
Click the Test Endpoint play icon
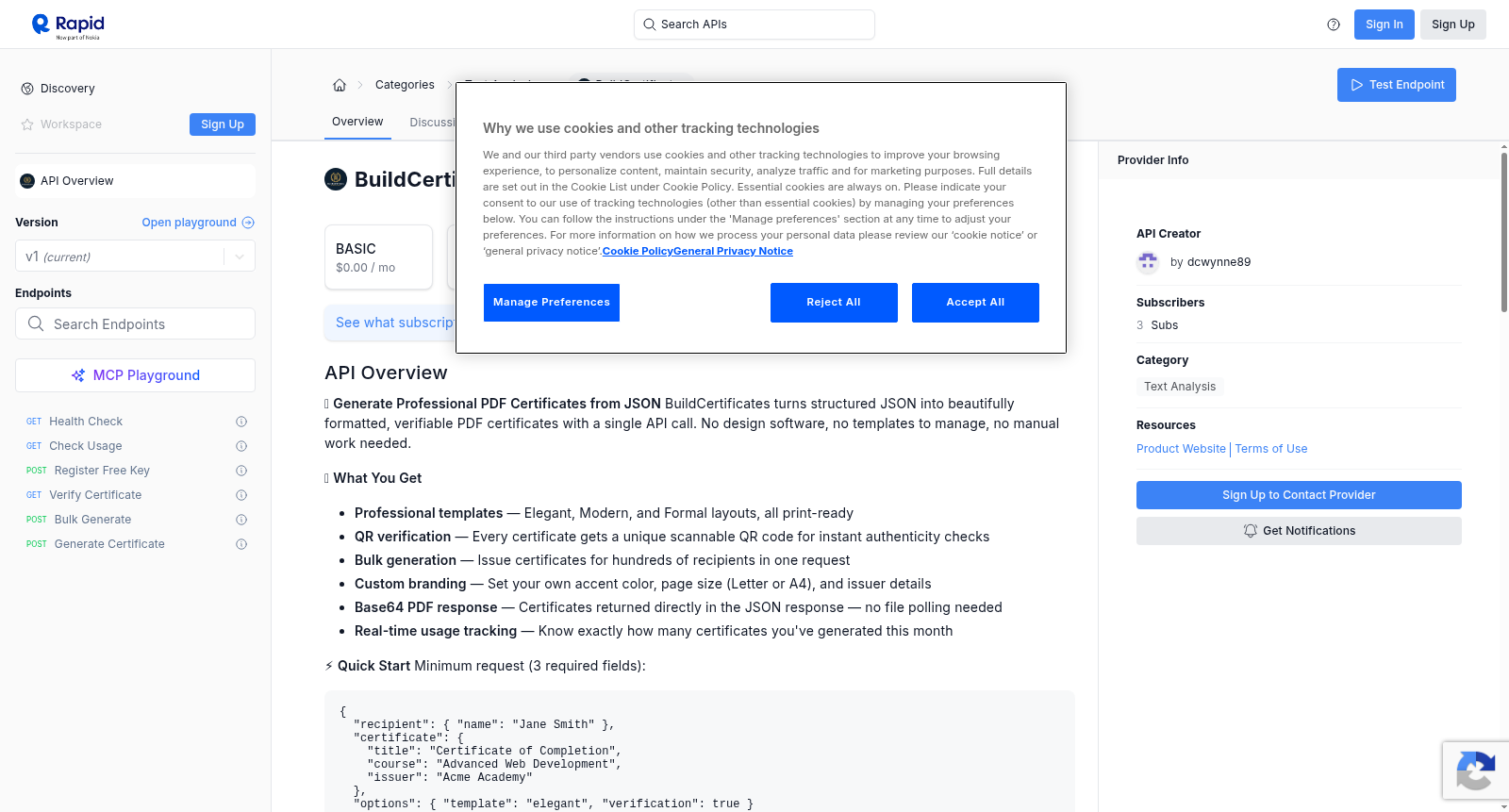coord(1357,85)
